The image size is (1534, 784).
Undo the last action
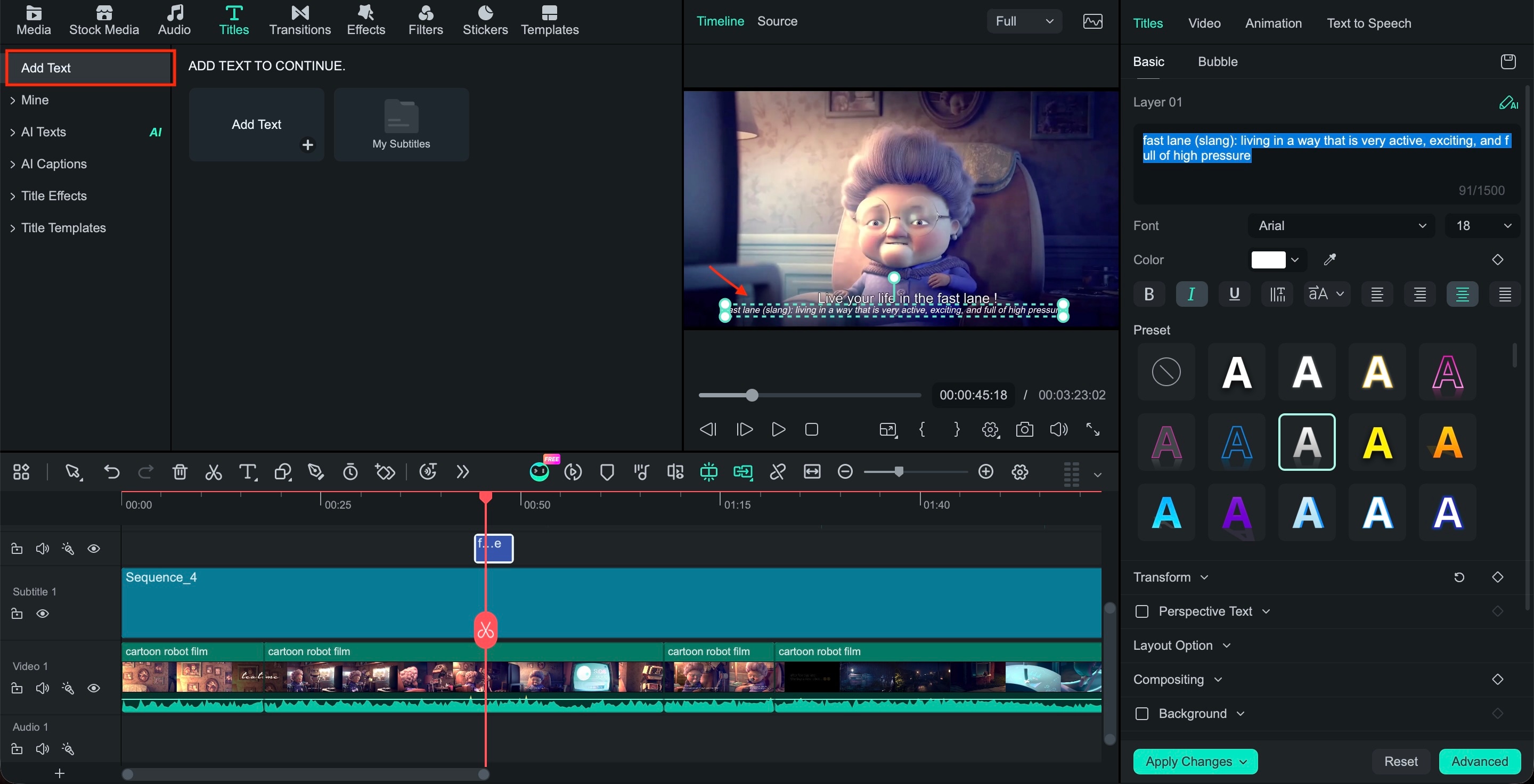click(x=111, y=472)
